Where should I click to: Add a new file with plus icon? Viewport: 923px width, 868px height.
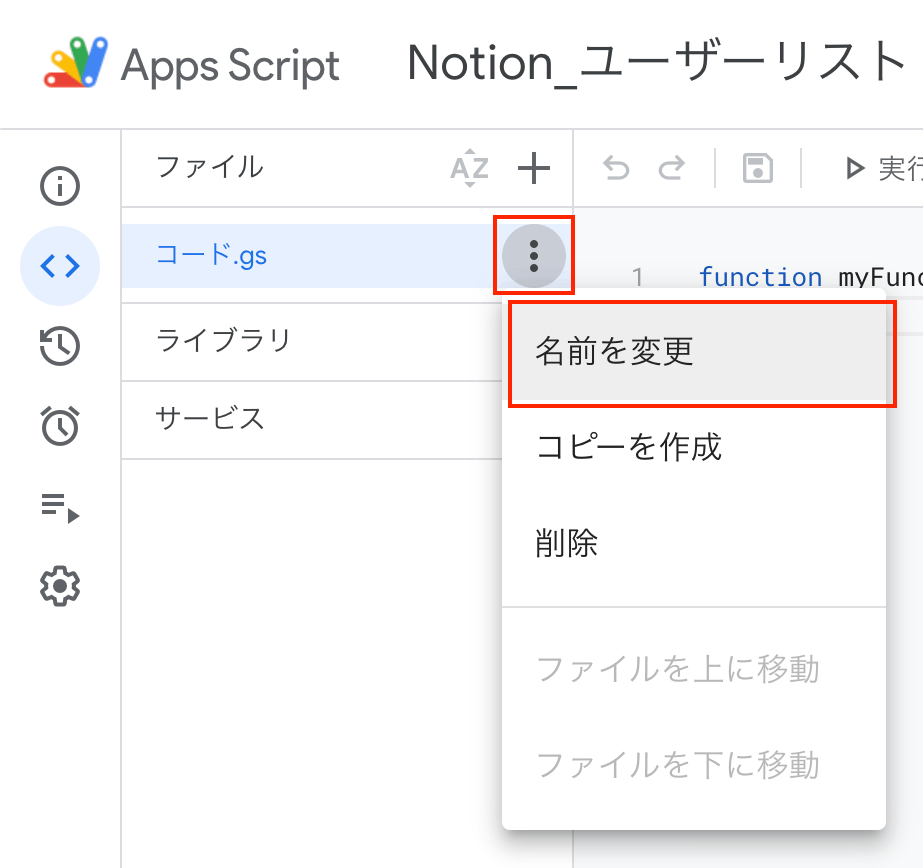[533, 168]
